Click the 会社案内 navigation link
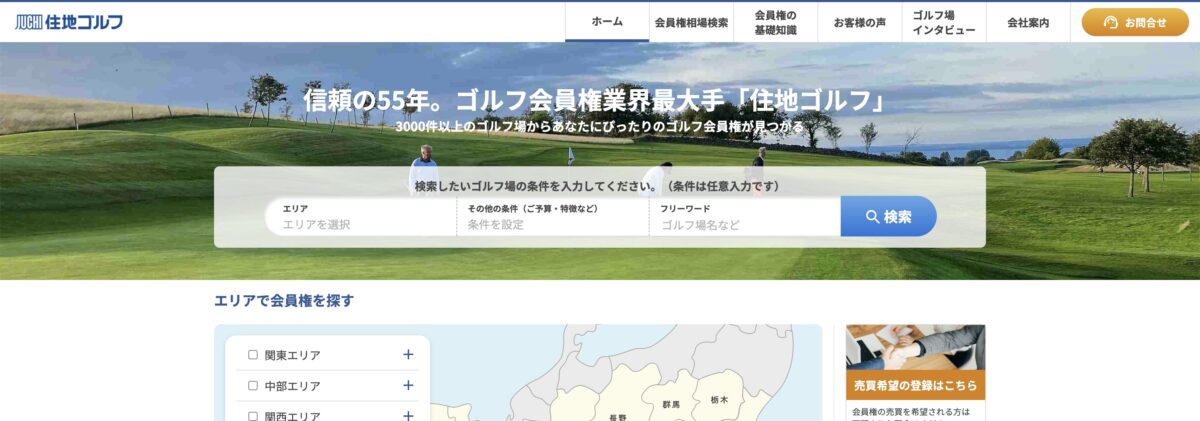Screen dimensions: 1200x421 1027,22
